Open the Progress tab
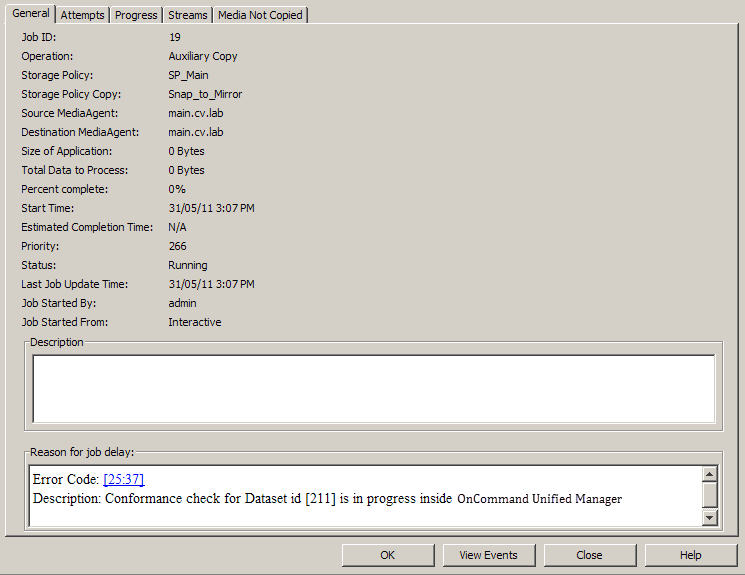The width and height of the screenshot is (745, 575). point(136,15)
